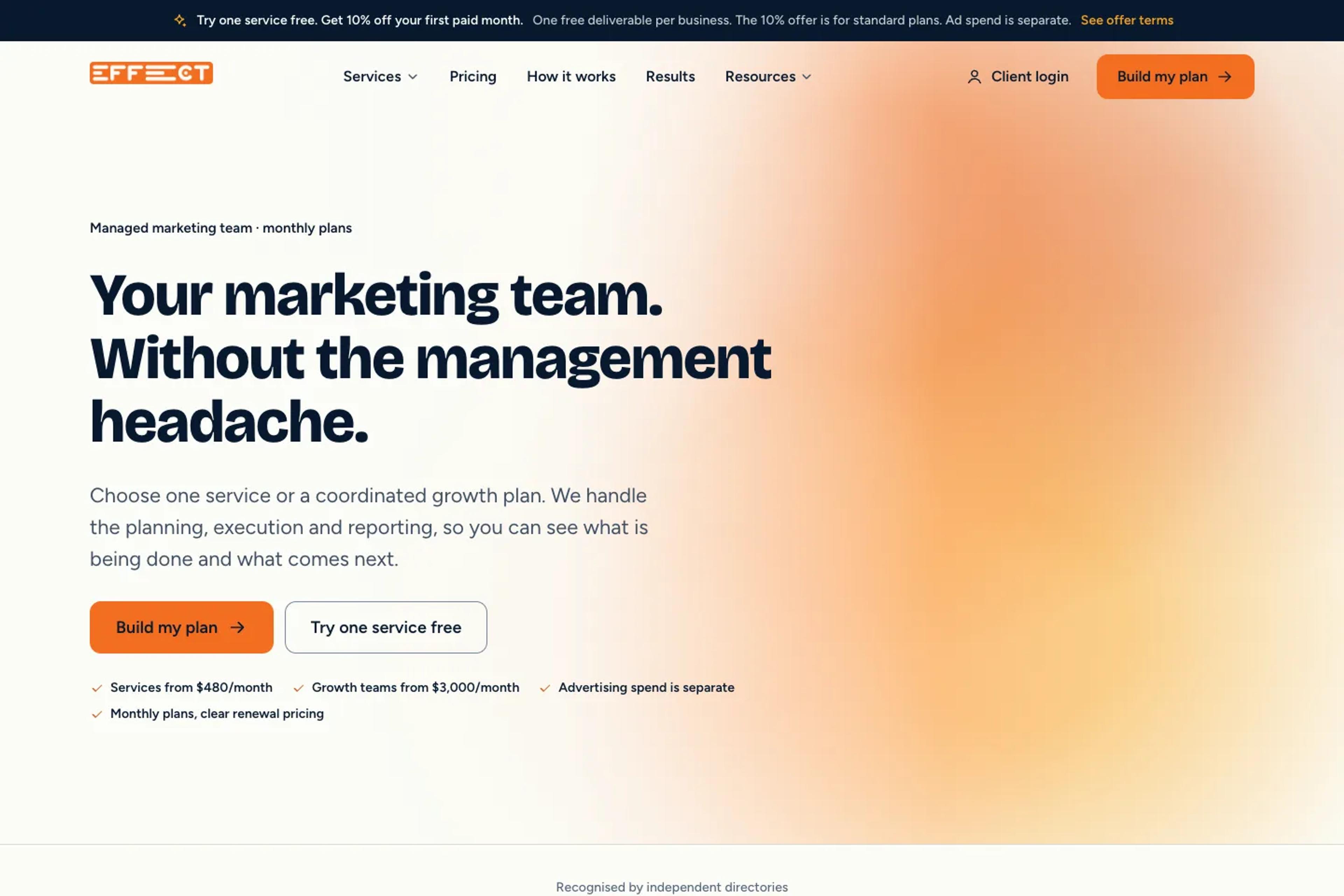Click 'Managed marketing team · monthly plans' text

(221, 228)
